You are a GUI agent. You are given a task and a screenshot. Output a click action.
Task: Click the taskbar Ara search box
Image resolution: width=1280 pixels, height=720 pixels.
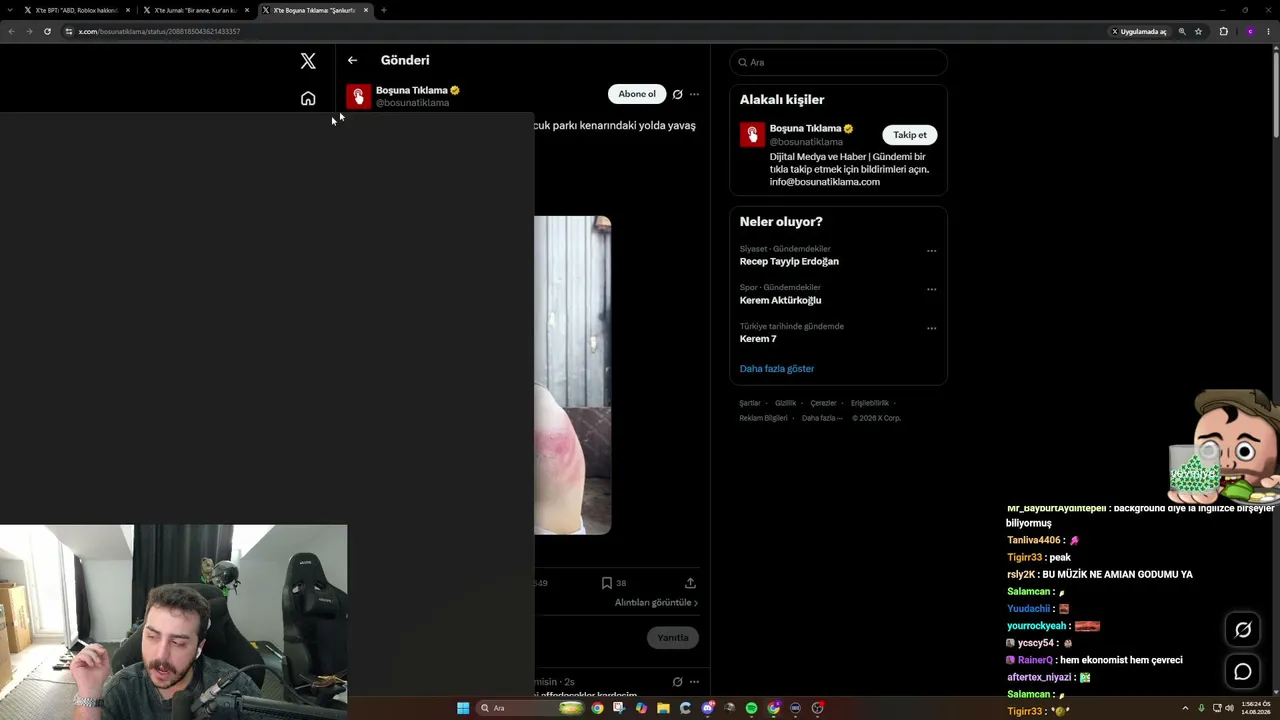[x=530, y=708]
